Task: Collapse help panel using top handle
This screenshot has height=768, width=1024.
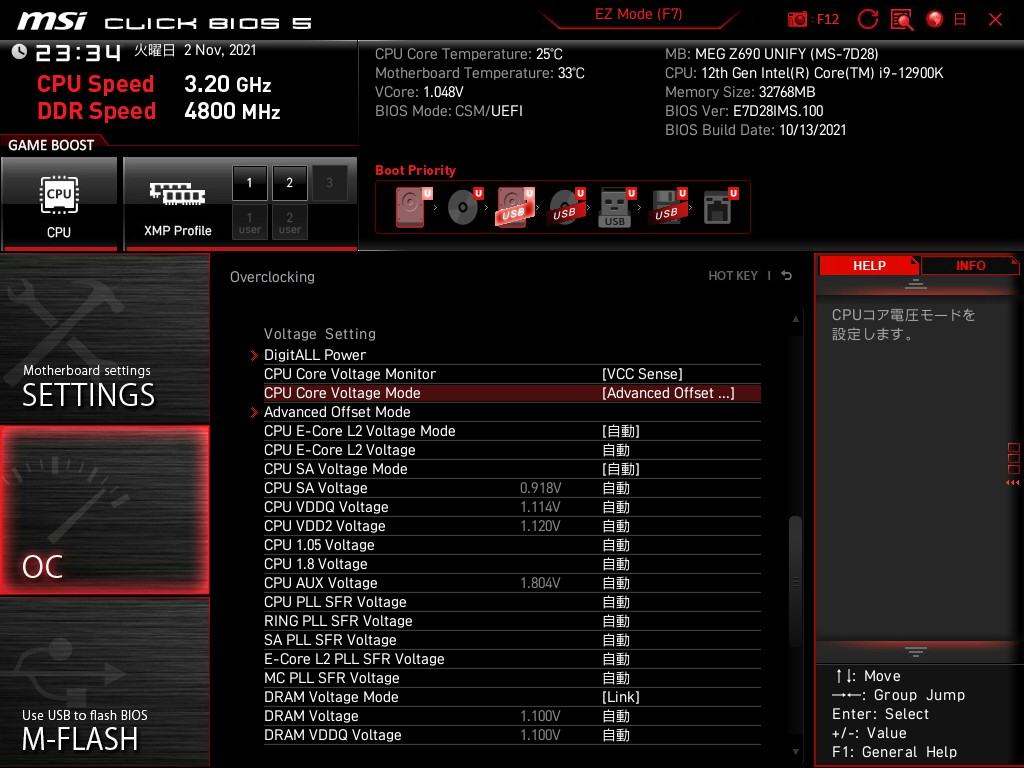Action: [x=916, y=283]
